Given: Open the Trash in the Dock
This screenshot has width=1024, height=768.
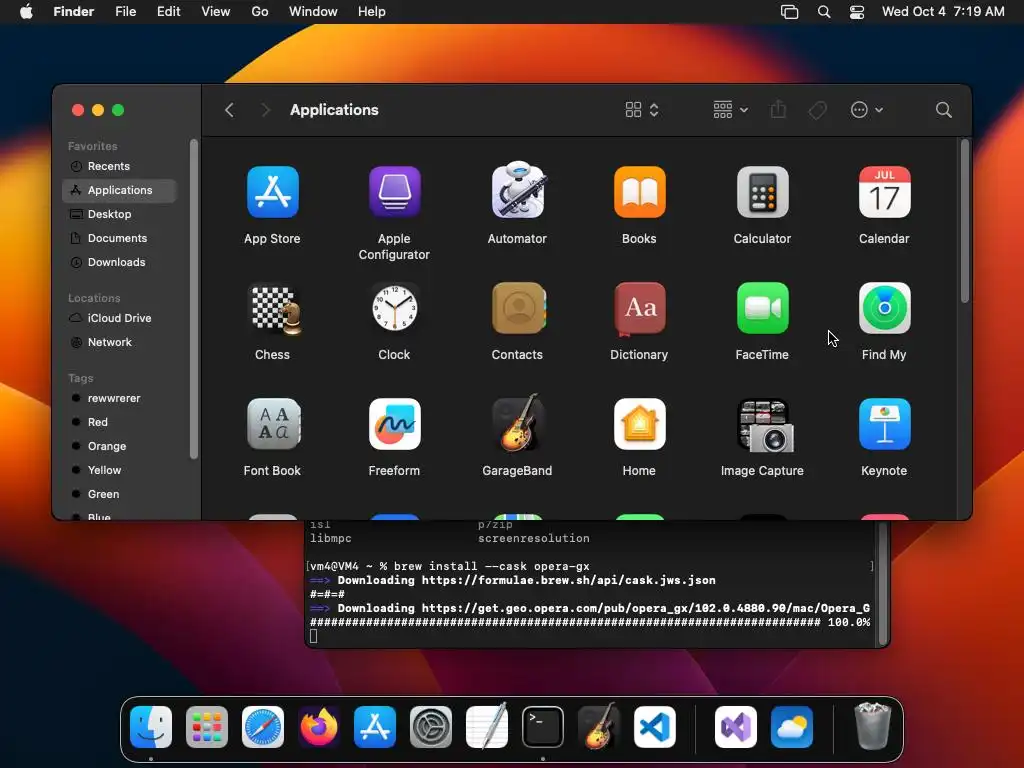Looking at the screenshot, I should point(872,726).
